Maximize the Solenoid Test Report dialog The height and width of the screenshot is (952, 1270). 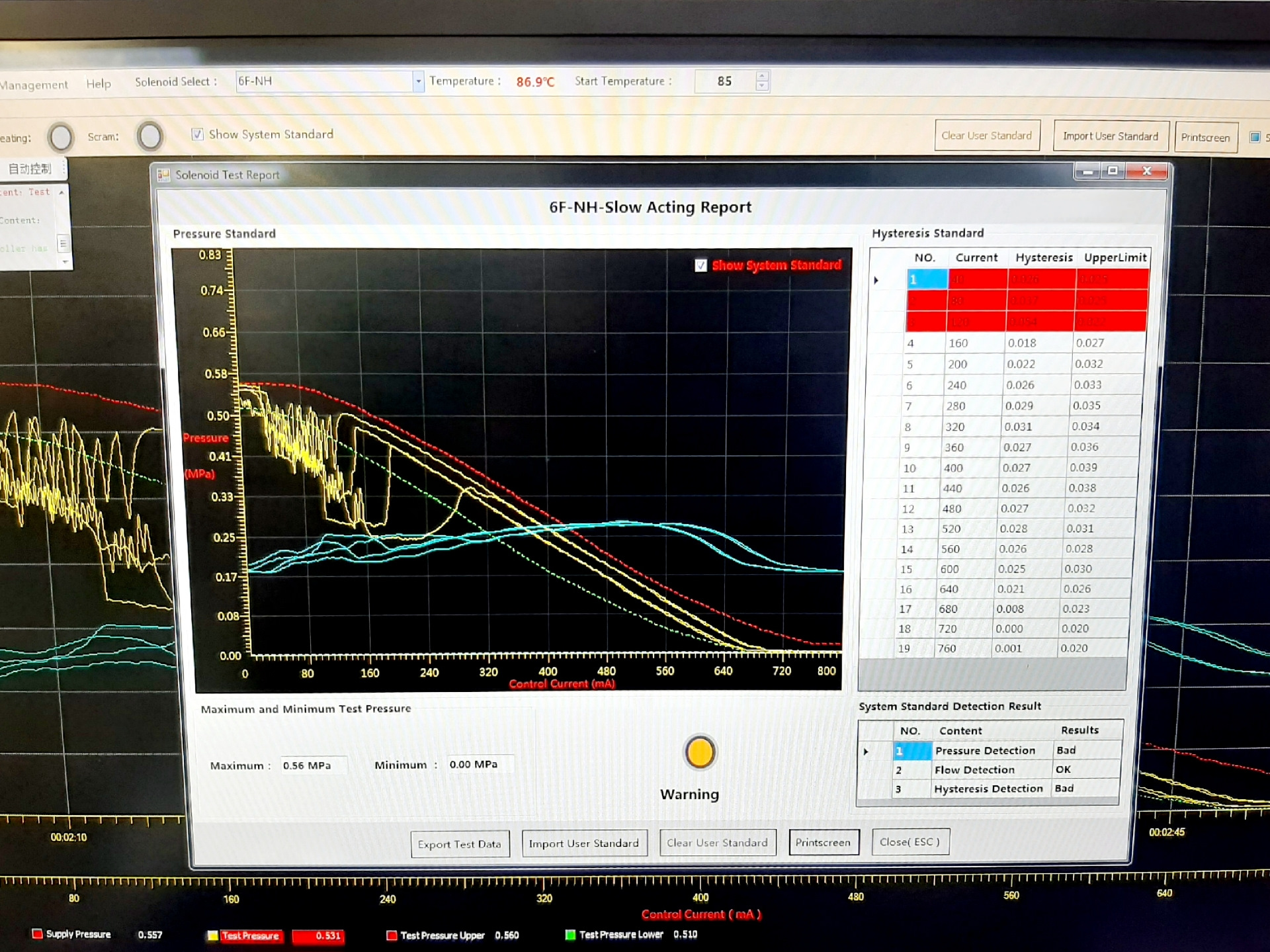click(x=1113, y=171)
